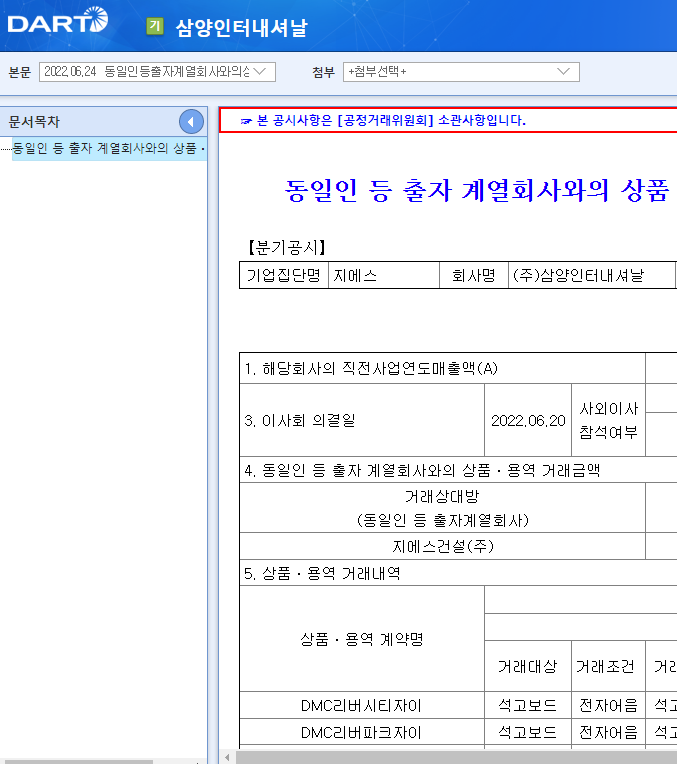Click the document pane horizontal scrollbar track
Image resolution: width=677 pixels, height=764 pixels.
pyautogui.click(x=456, y=757)
